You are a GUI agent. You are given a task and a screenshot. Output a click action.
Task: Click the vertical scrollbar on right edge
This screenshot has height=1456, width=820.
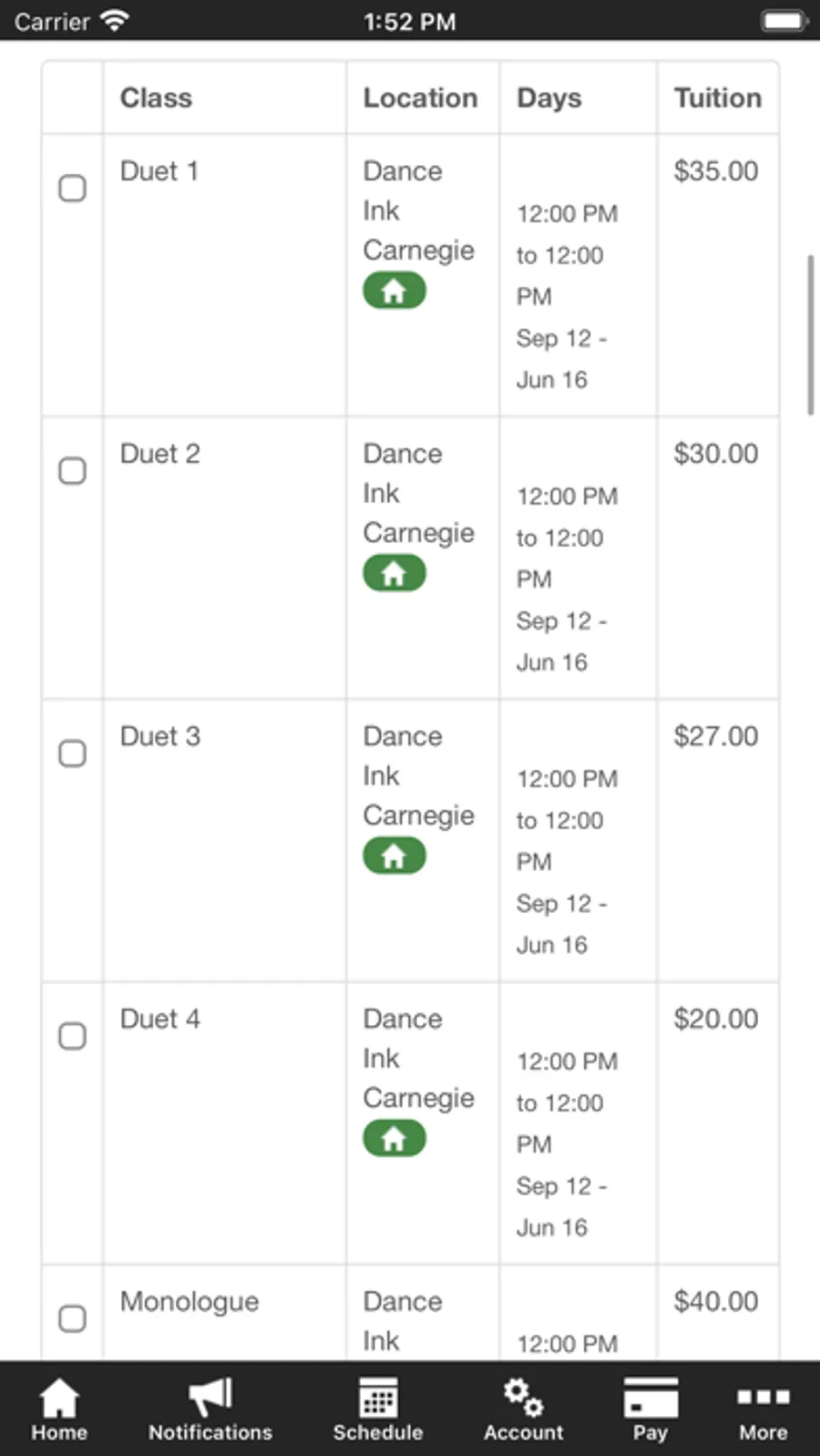810,335
